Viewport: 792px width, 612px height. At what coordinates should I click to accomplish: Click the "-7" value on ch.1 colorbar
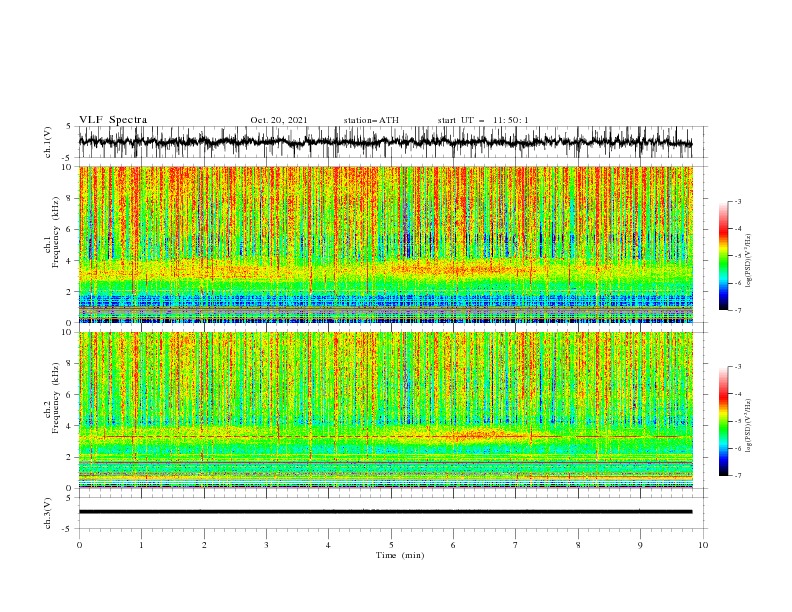click(x=738, y=310)
